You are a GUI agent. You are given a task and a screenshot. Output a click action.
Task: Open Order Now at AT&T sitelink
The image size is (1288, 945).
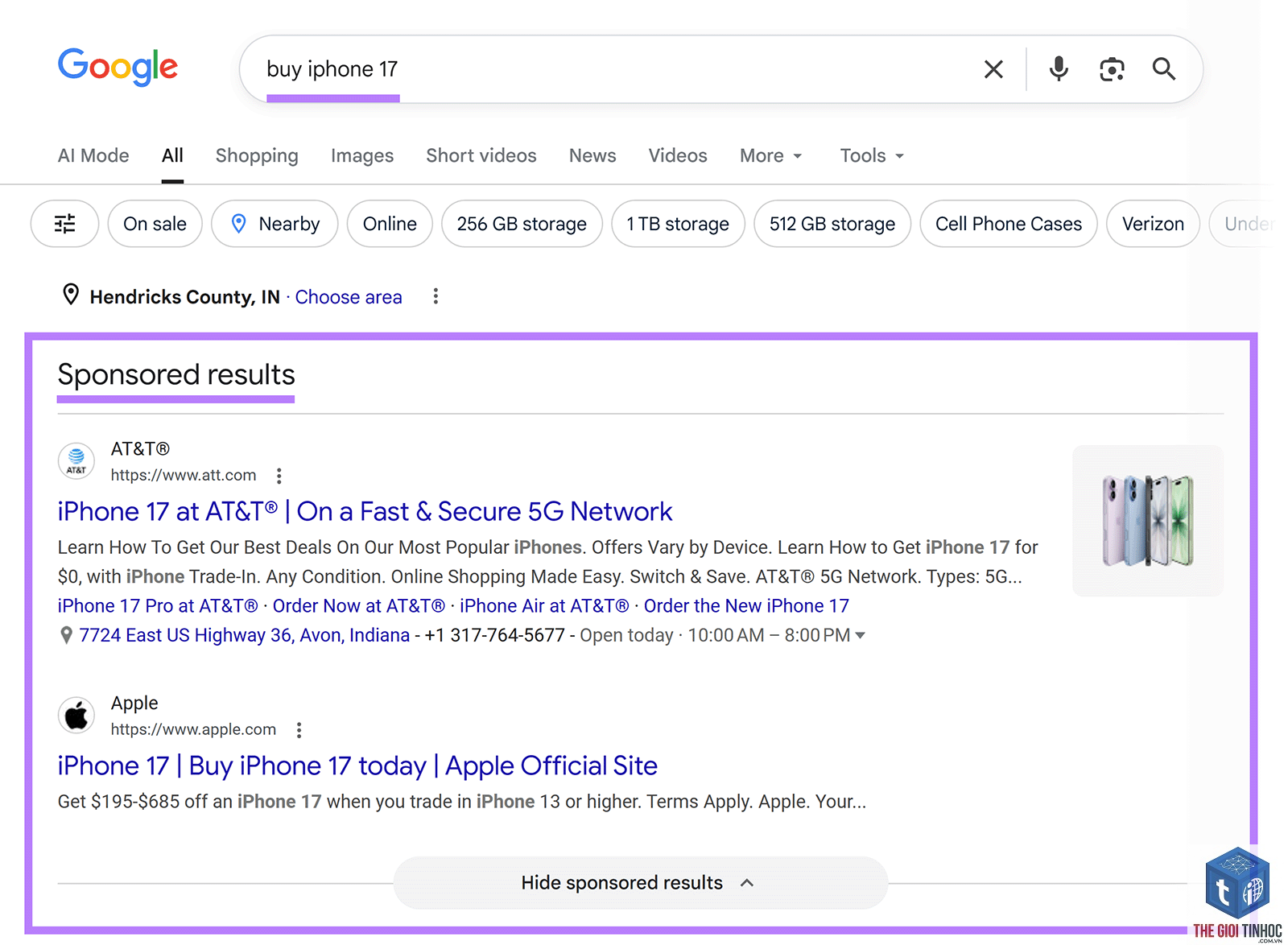[x=359, y=606]
